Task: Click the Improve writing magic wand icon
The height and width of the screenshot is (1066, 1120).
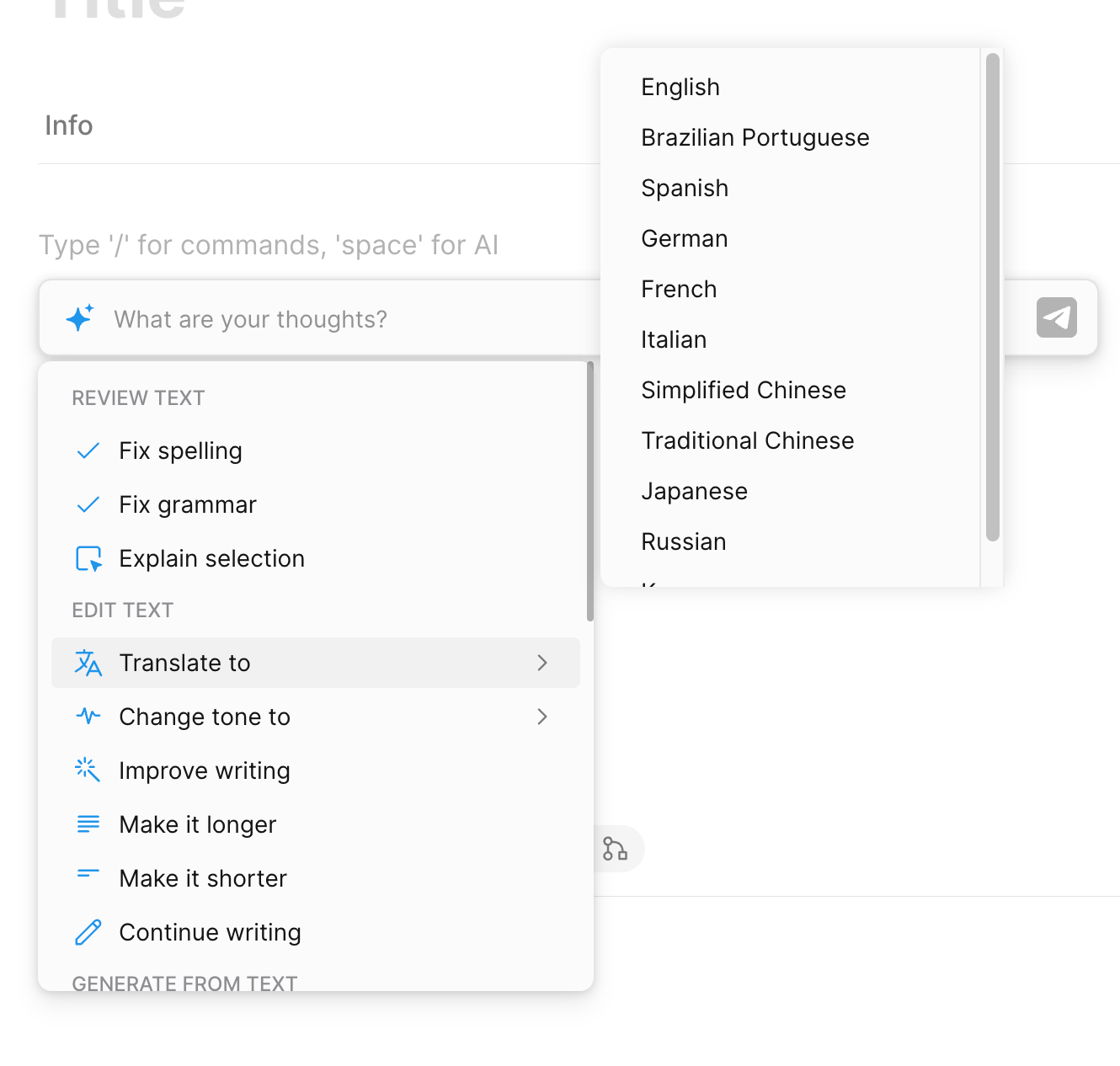Action: pos(88,770)
